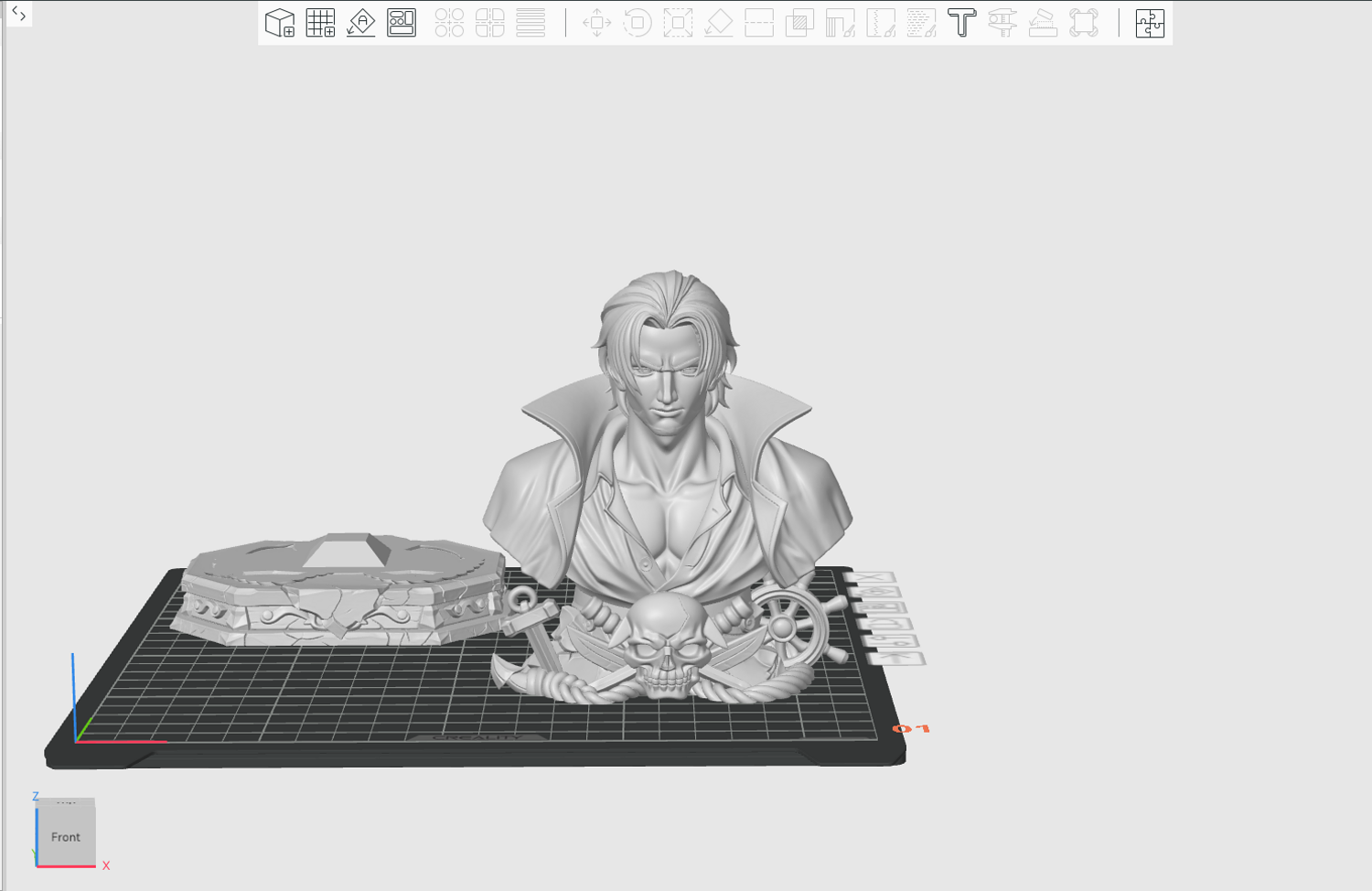Select the Scale tool
The image size is (1372, 891).
click(678, 23)
